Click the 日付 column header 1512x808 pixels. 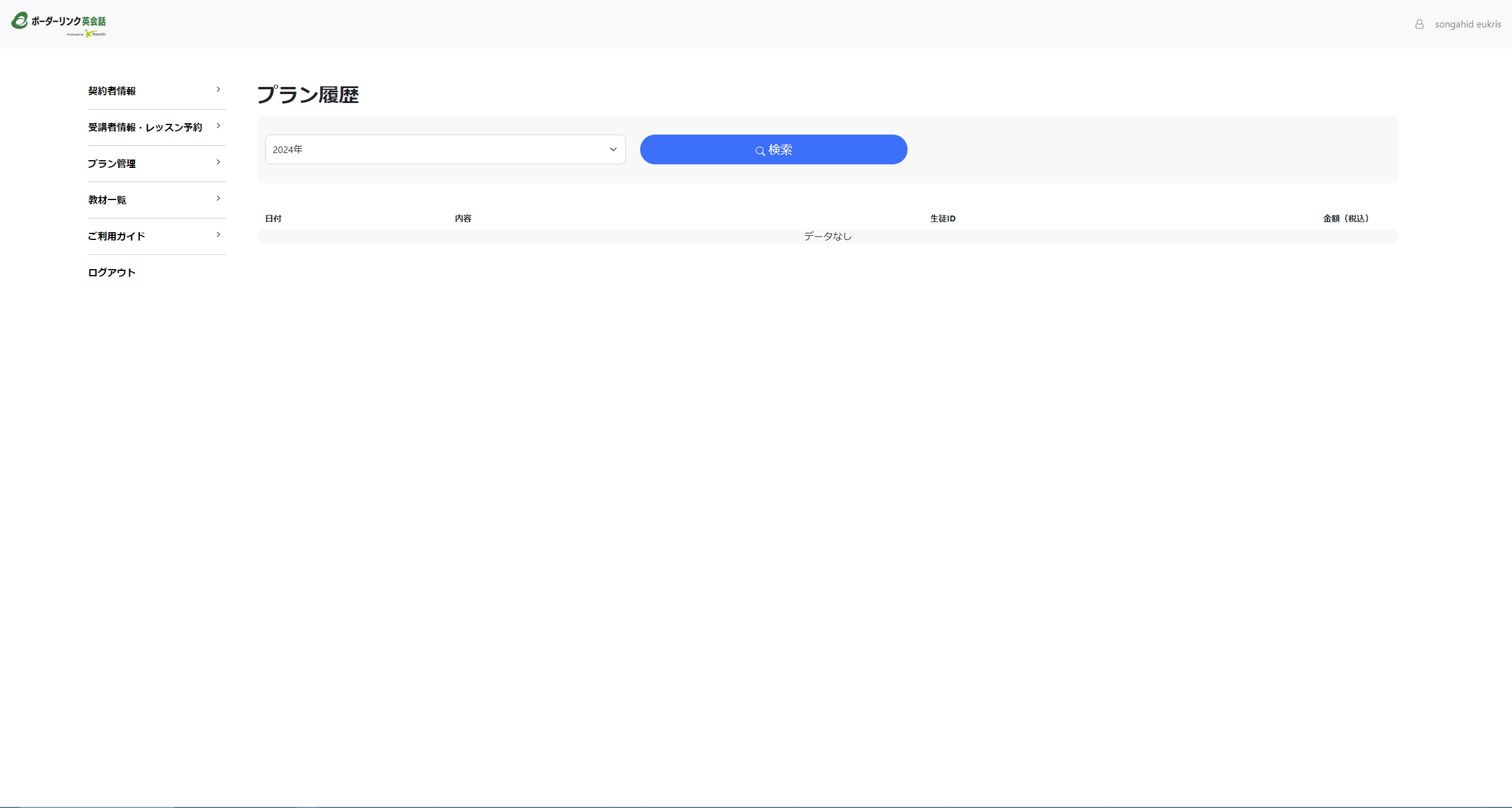pyautogui.click(x=273, y=219)
